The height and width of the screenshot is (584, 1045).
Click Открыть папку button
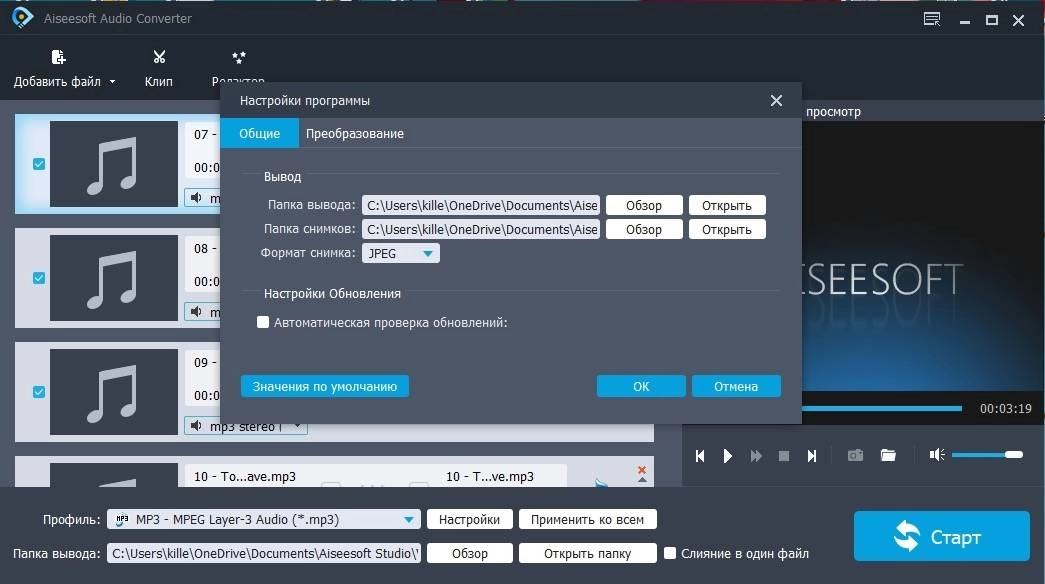[x=587, y=553]
